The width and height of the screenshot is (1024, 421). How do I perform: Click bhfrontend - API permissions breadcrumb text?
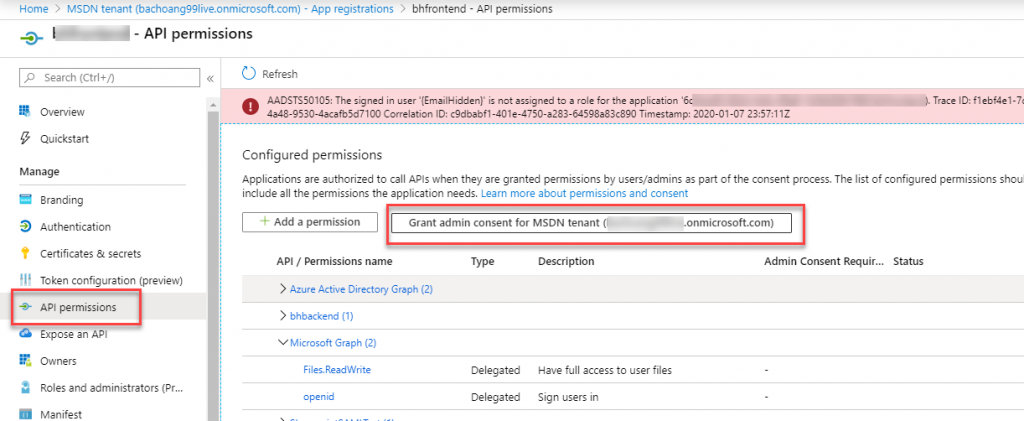[481, 9]
